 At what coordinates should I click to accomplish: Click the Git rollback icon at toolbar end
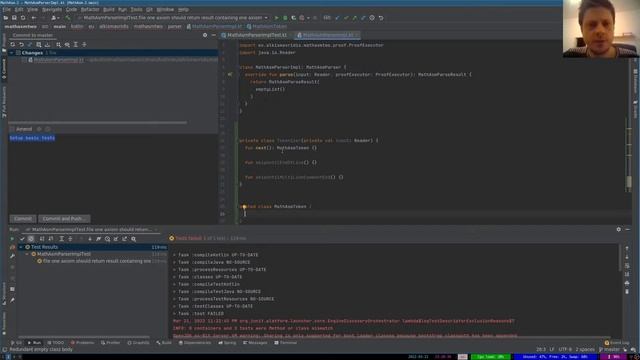coord(381,18)
